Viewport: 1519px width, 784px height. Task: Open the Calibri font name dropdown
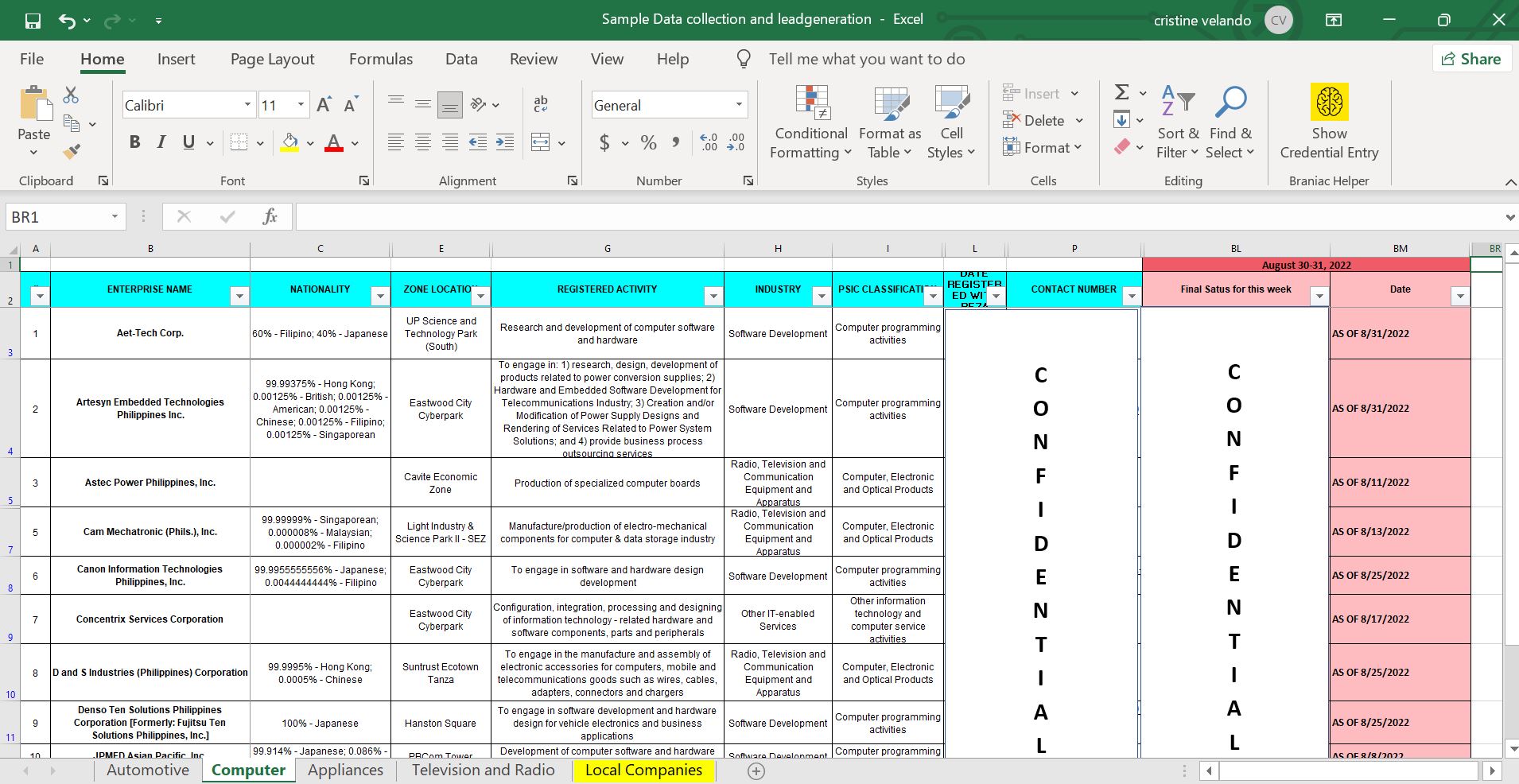[x=247, y=105]
